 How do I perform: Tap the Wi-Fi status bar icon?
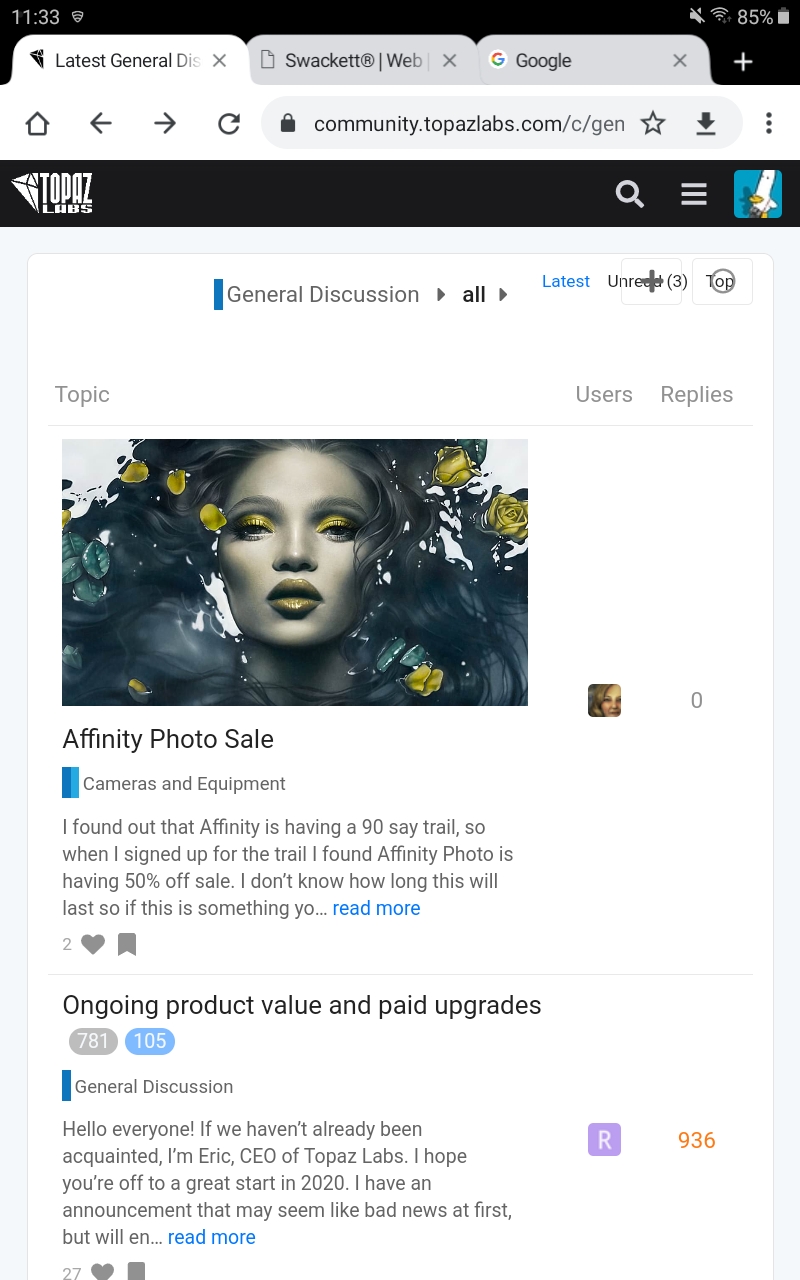[x=720, y=16]
